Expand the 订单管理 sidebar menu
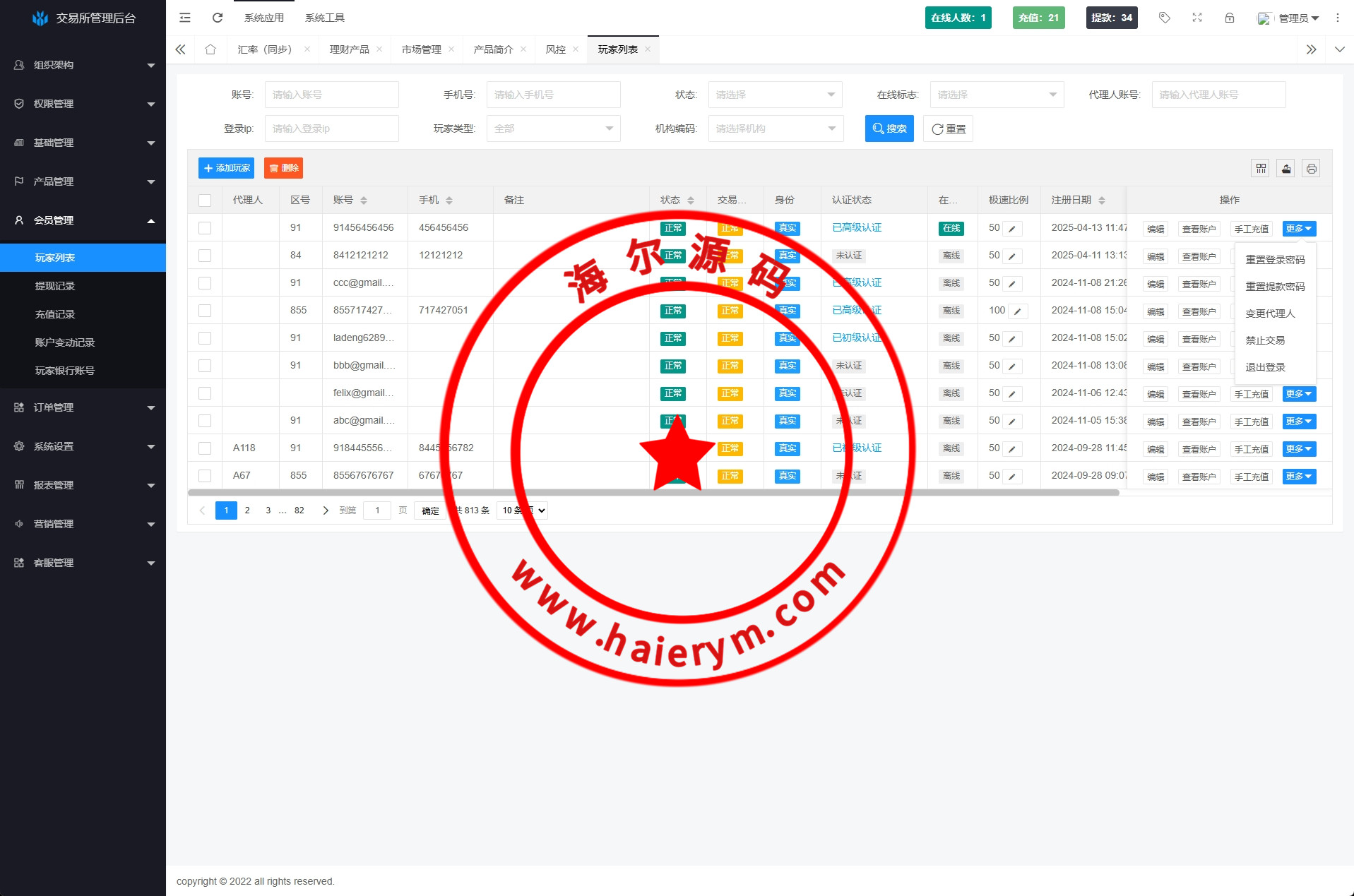The width and height of the screenshot is (1354, 896). click(x=83, y=407)
